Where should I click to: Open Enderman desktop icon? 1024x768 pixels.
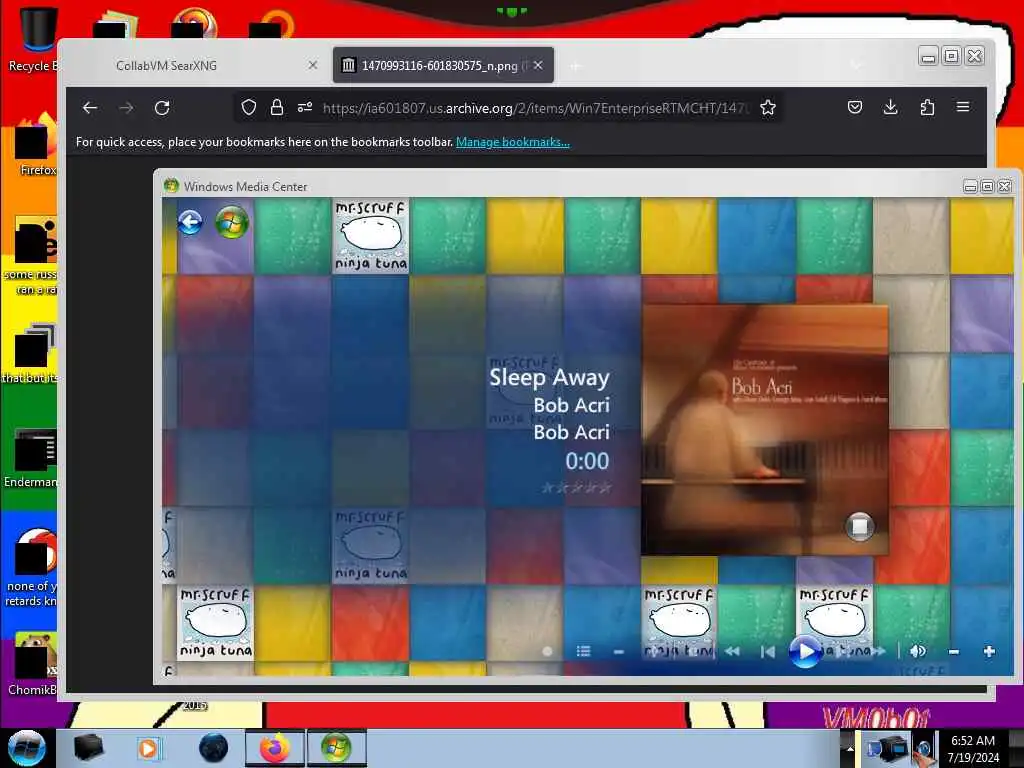point(31,458)
